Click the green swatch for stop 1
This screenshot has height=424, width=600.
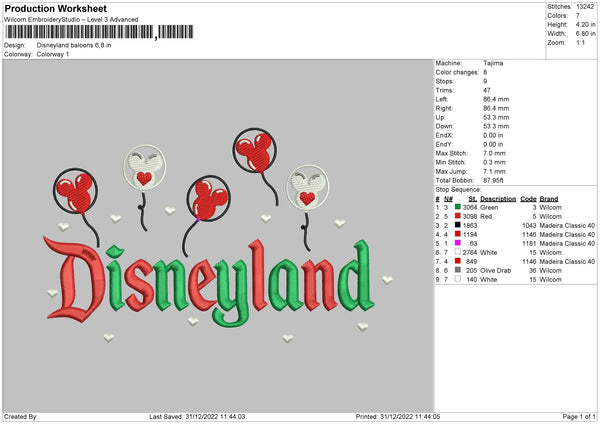coord(457,207)
